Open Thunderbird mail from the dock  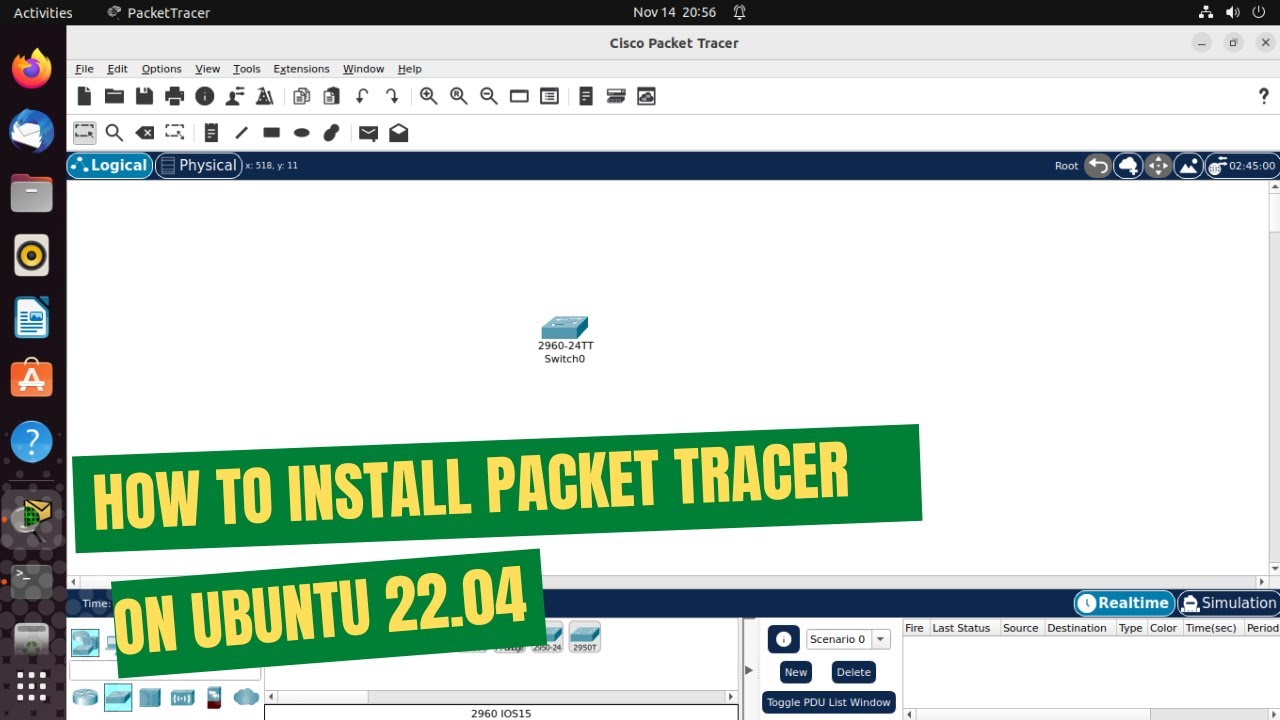click(32, 132)
